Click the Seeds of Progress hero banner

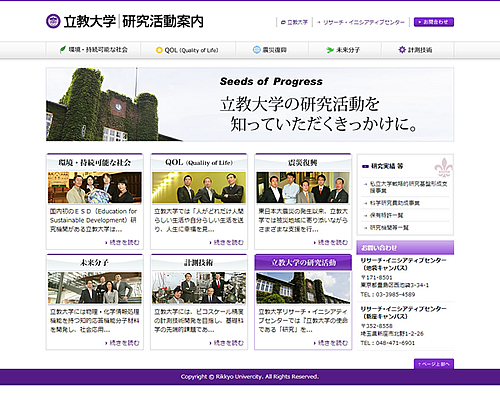[250, 104]
